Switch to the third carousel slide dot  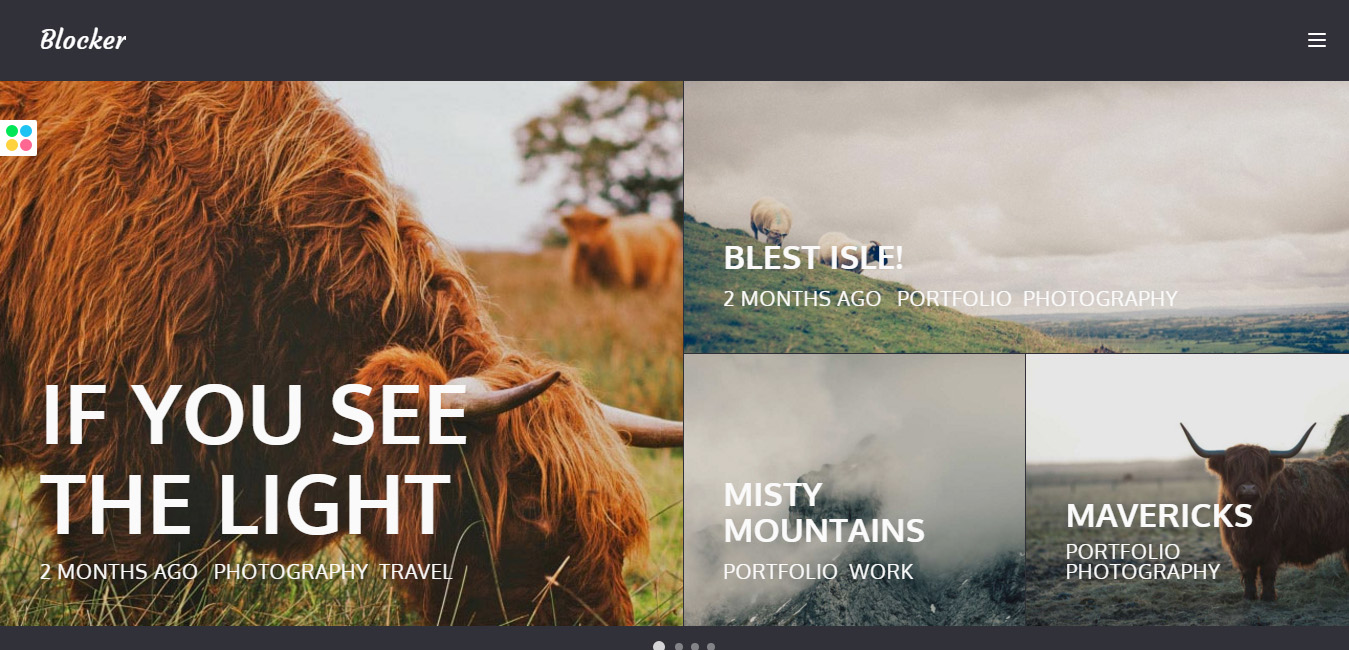[695, 647]
